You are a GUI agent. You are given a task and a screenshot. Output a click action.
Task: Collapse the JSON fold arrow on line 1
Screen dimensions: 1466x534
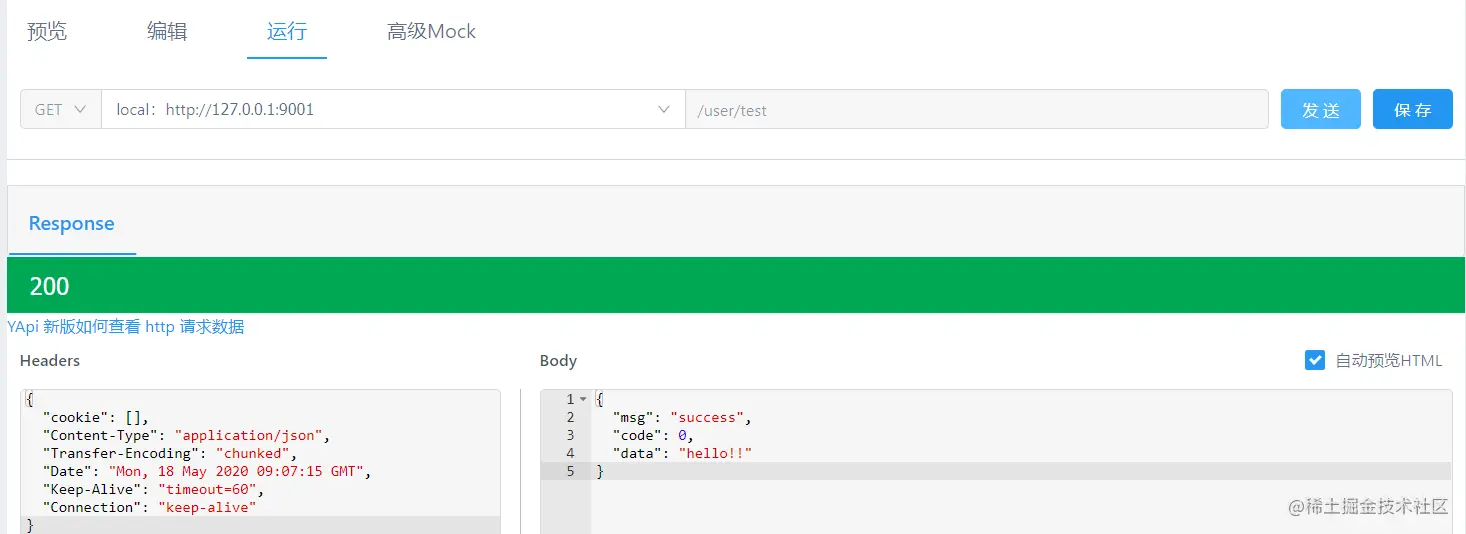pyautogui.click(x=583, y=399)
